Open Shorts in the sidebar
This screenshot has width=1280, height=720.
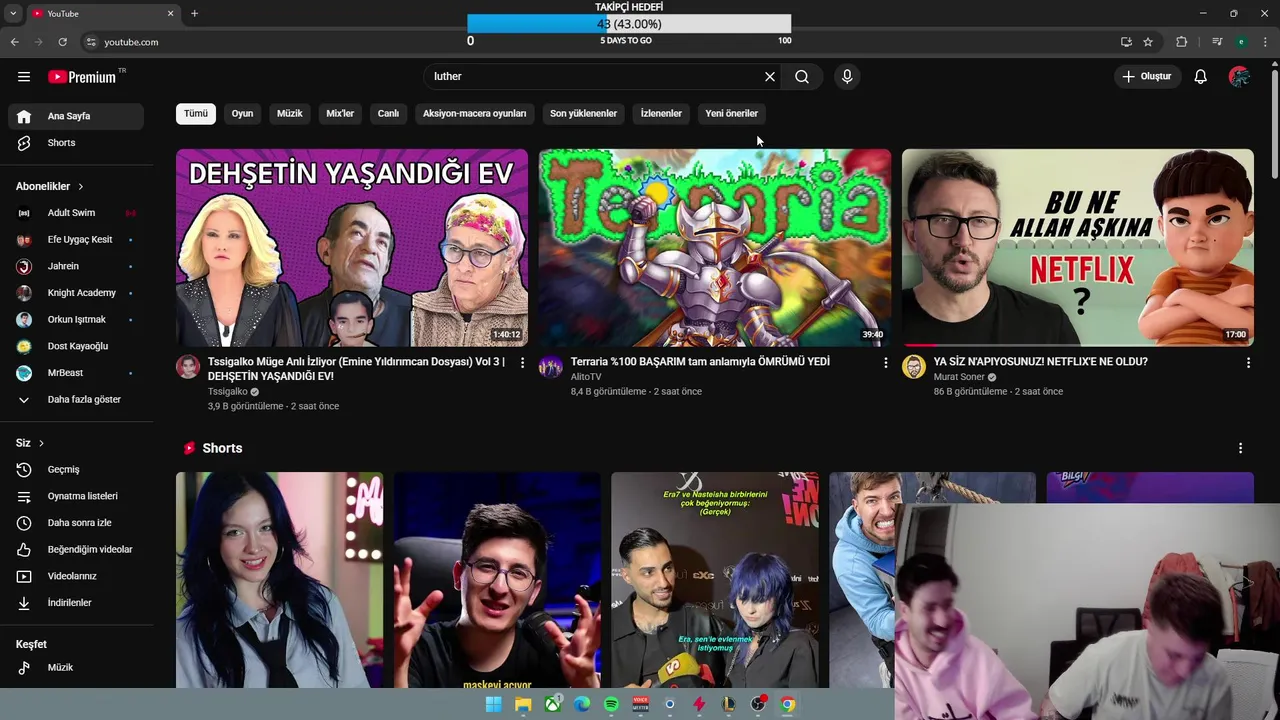pyautogui.click(x=76, y=143)
